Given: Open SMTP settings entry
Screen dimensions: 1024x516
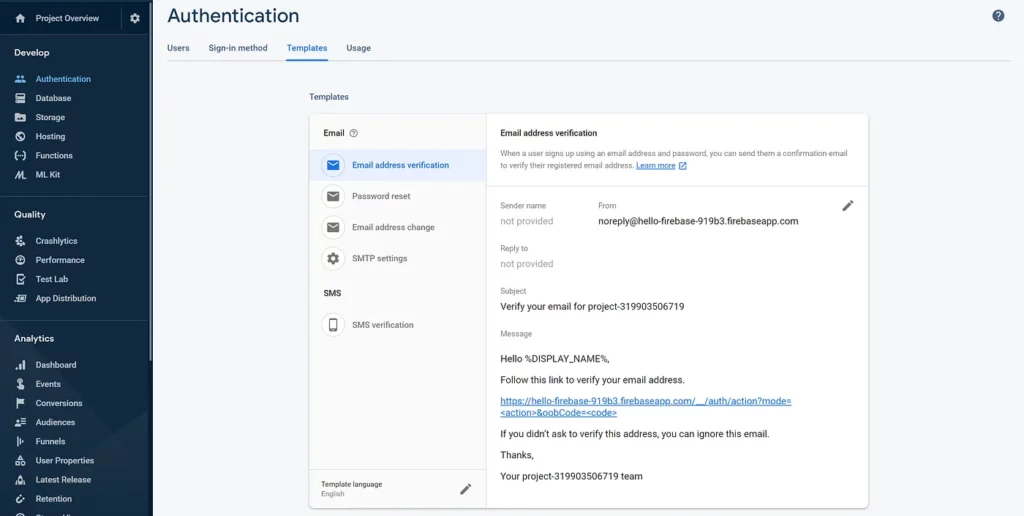Looking at the screenshot, I should 398,259.
